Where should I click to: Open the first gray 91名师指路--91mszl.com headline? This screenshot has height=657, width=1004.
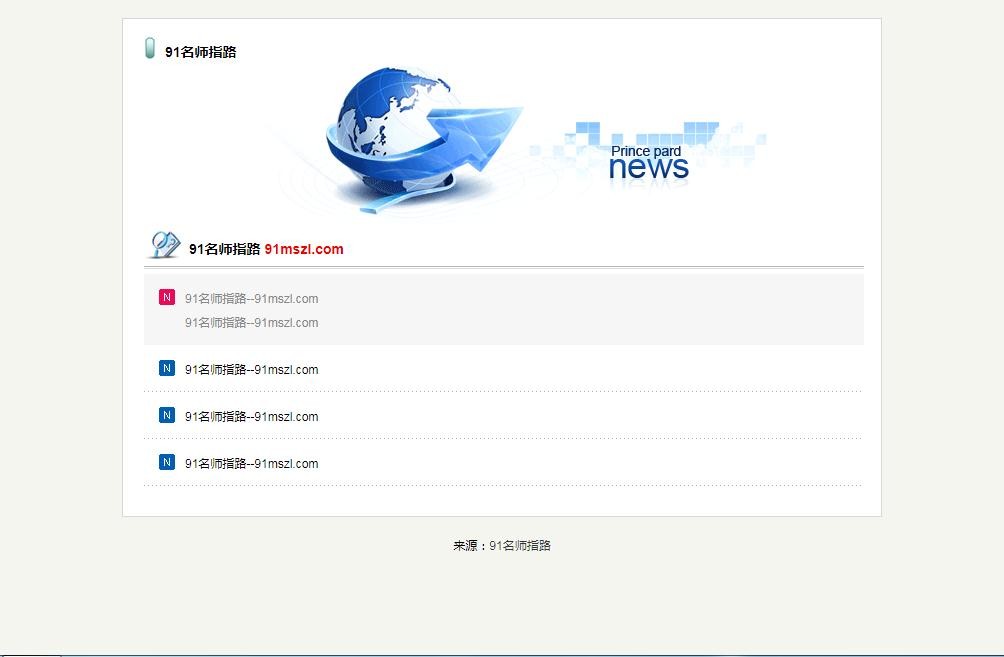(x=252, y=298)
